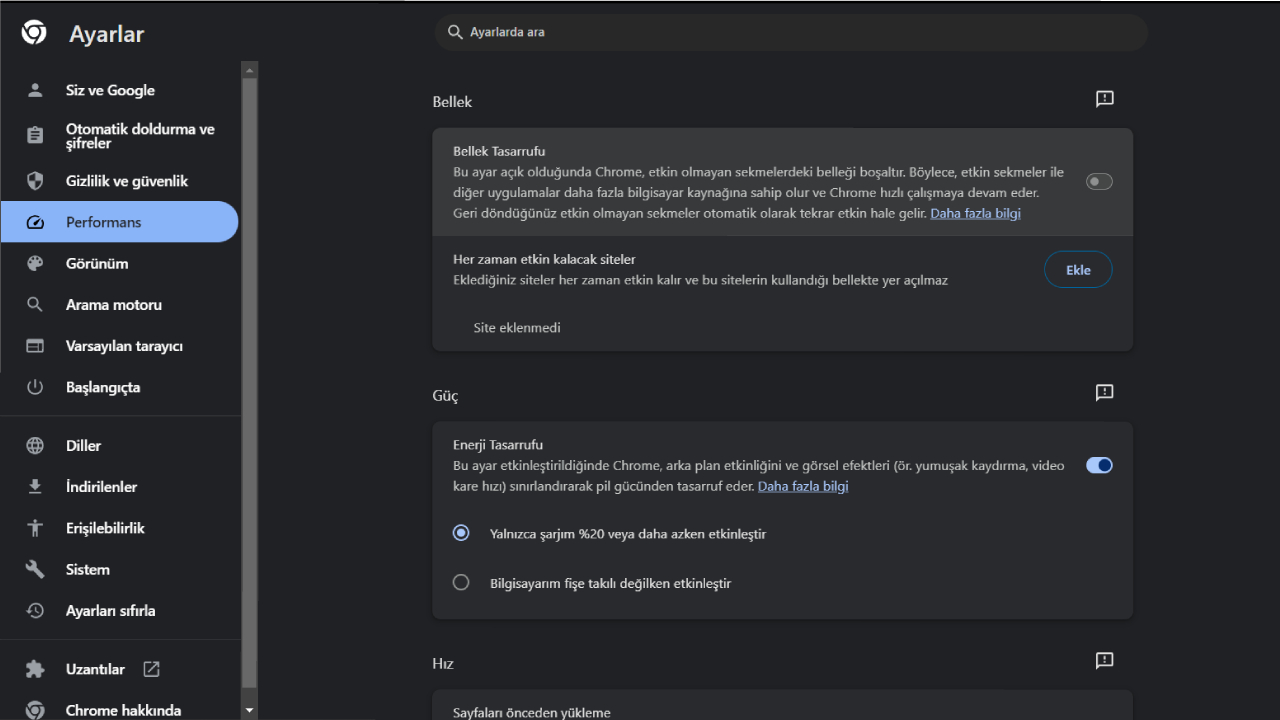Image resolution: width=1280 pixels, height=720 pixels.
Task: Enable the Bellek Tasarrufu toggle
Action: (1099, 181)
